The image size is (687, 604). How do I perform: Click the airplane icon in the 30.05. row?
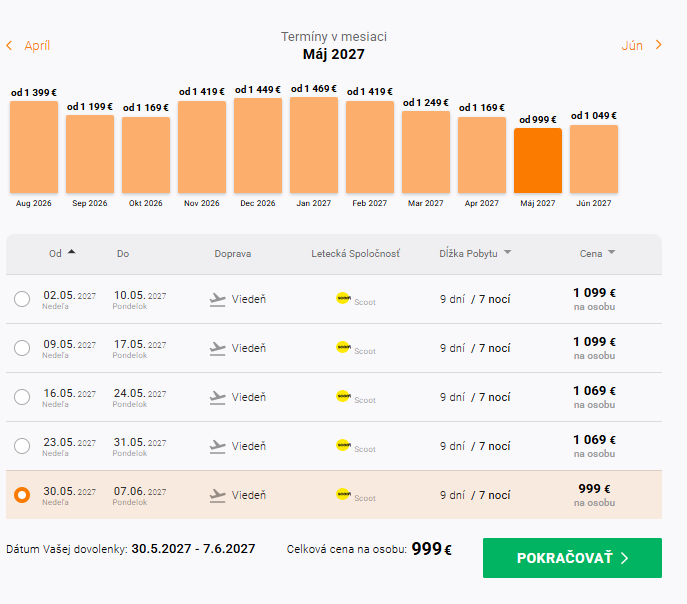point(217,496)
